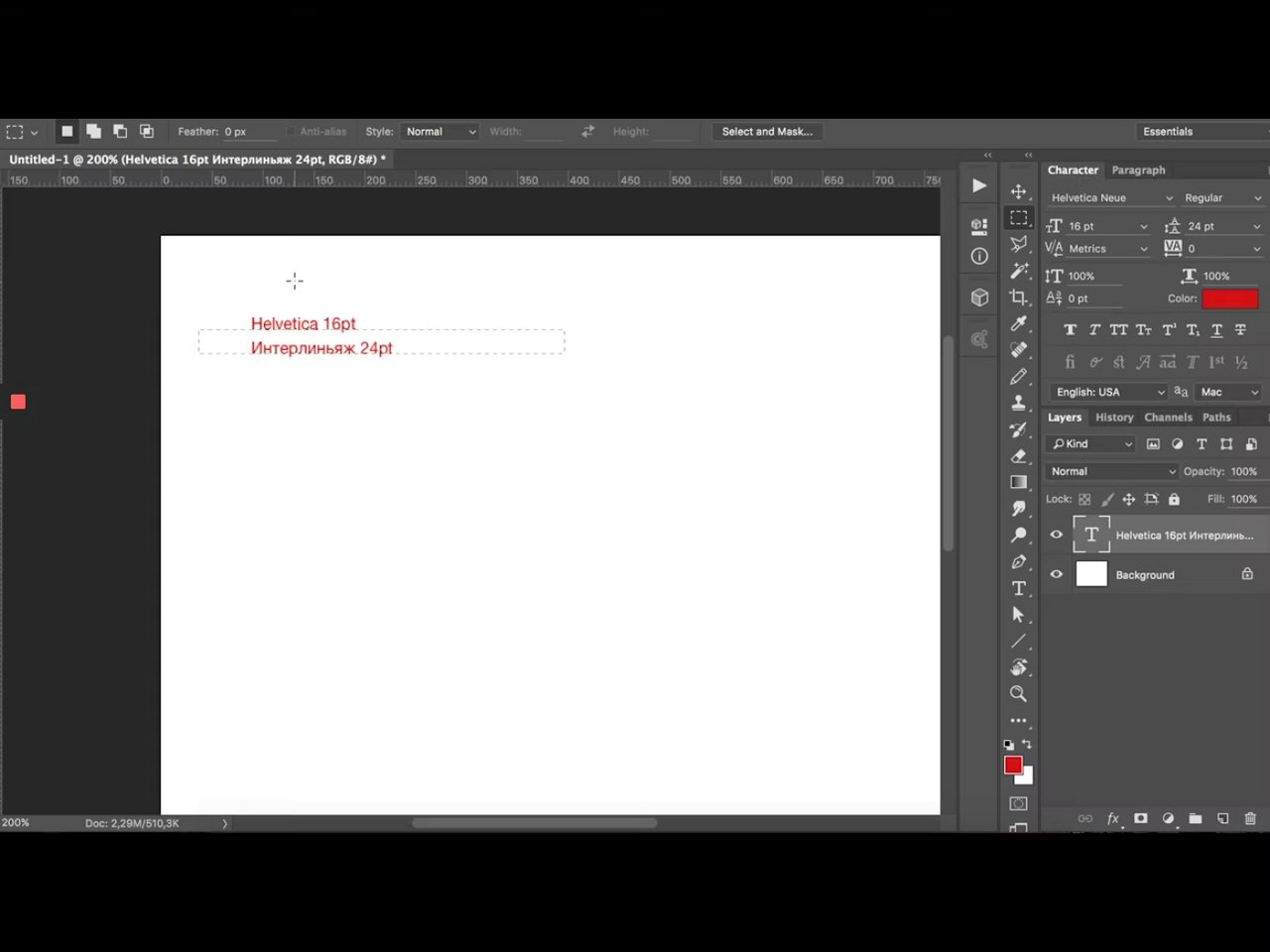
Task: Open the 3D cube panel icon
Action: [x=979, y=297]
